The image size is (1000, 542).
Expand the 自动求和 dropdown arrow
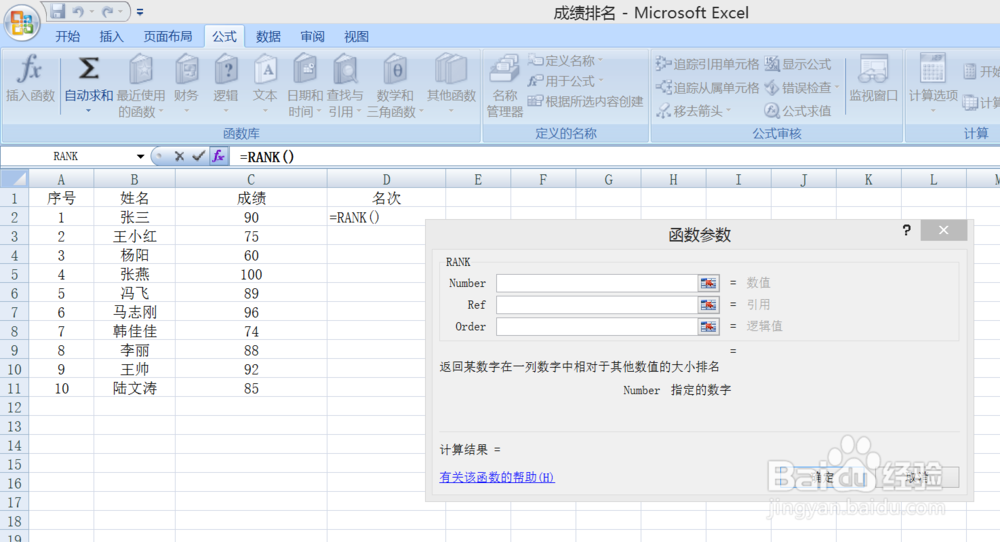point(89,111)
